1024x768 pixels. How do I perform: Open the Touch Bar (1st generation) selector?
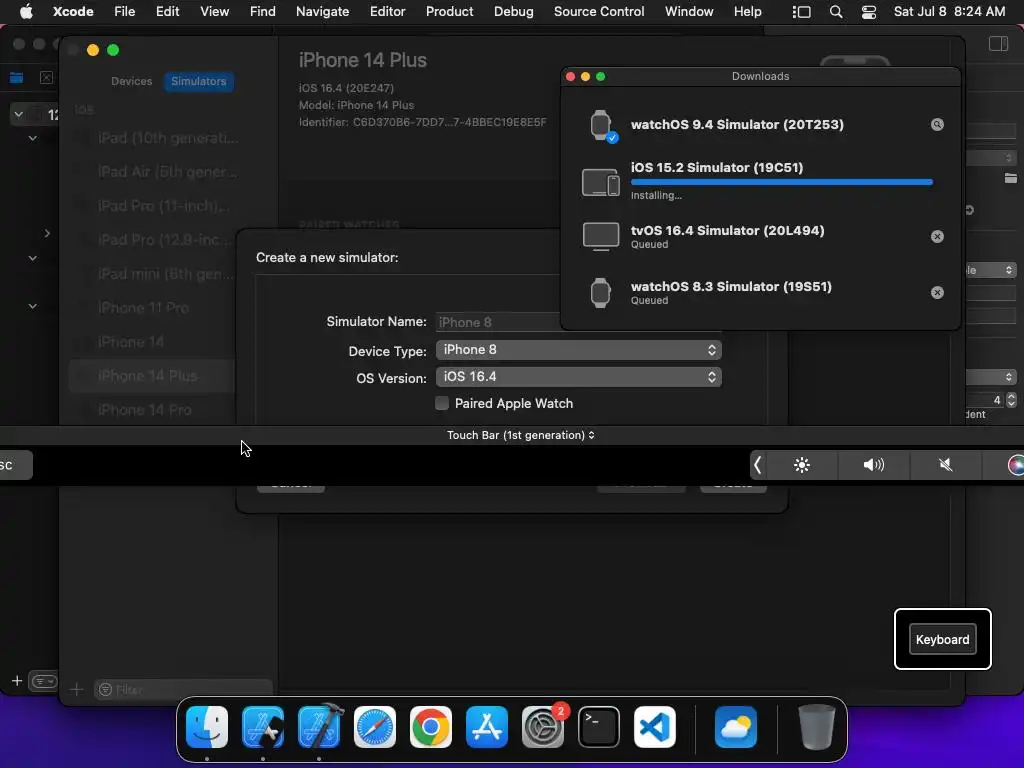coord(520,435)
